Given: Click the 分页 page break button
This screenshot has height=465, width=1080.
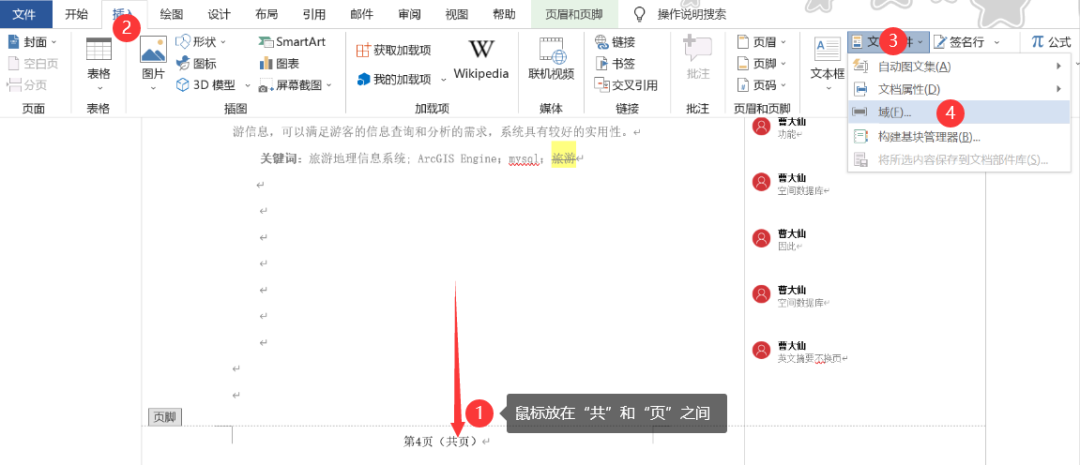Looking at the screenshot, I should coord(27,86).
